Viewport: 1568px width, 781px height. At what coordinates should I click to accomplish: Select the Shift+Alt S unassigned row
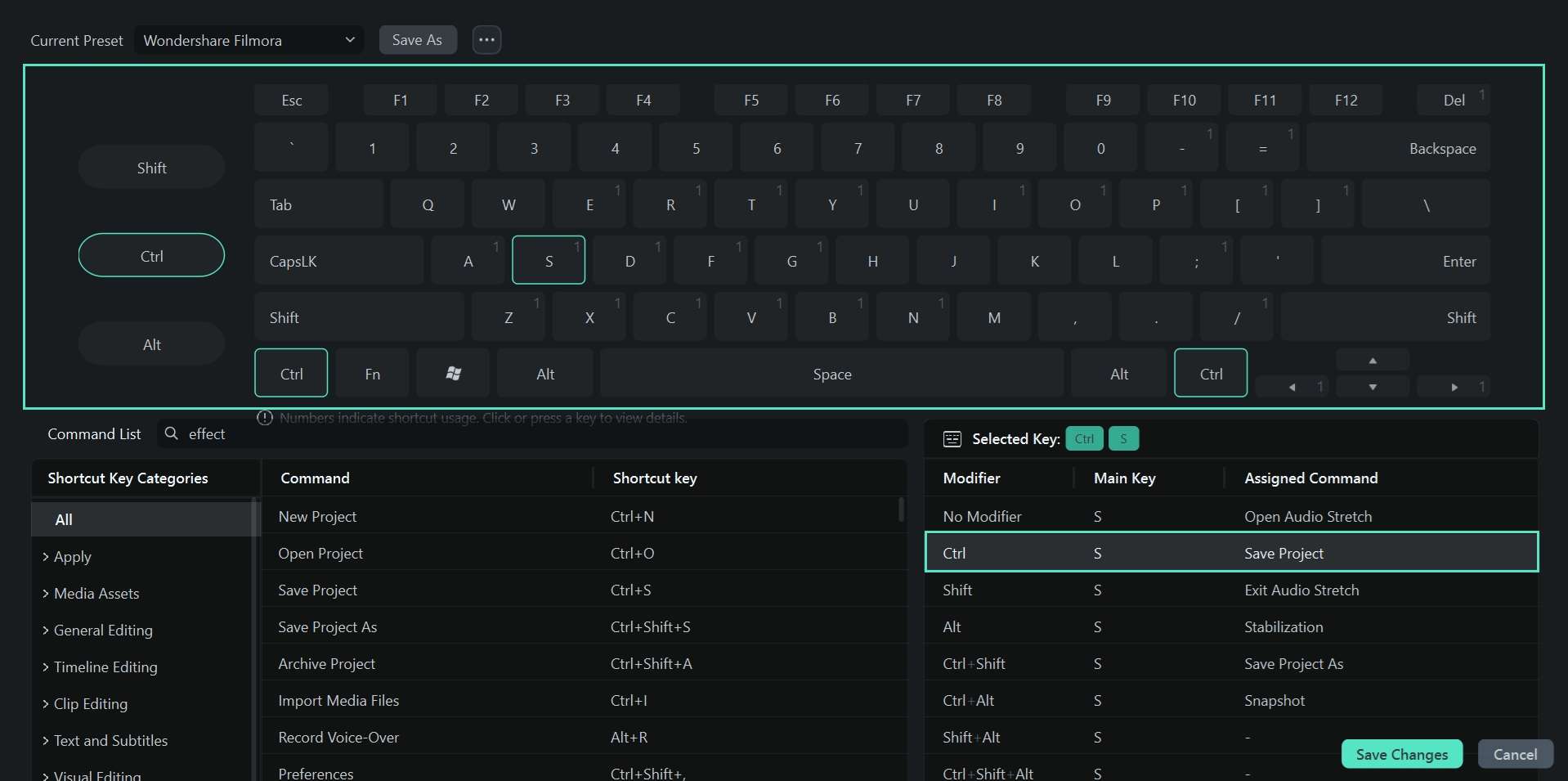click(x=1231, y=737)
